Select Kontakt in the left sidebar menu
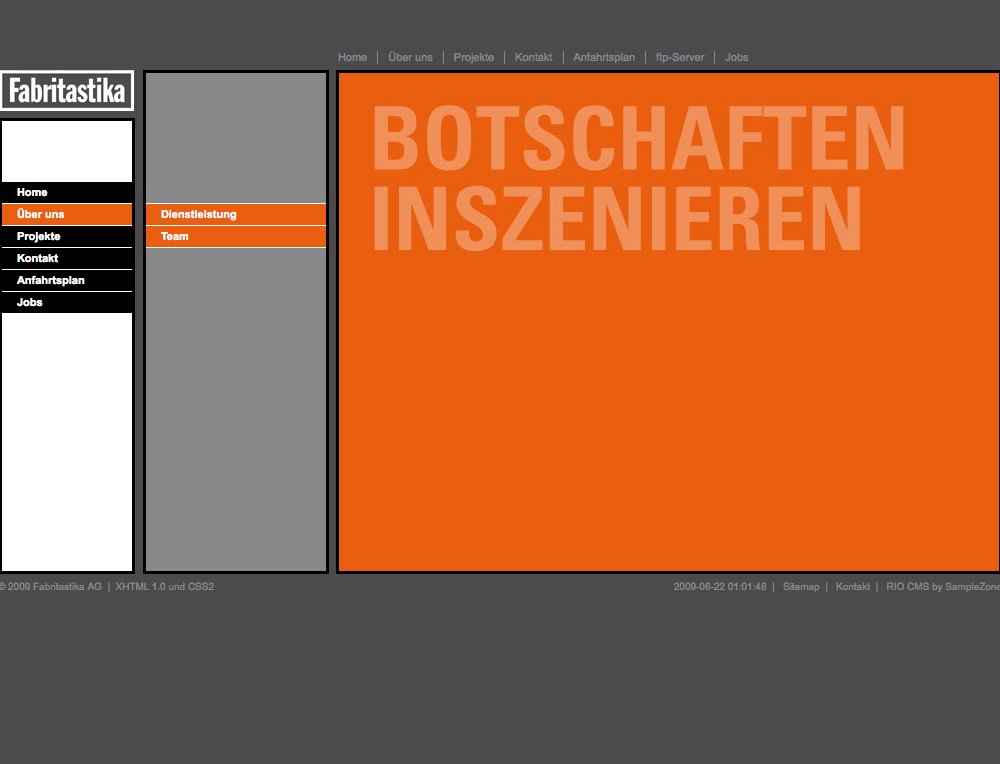Viewport: 1000px width, 764px height. tap(67, 258)
